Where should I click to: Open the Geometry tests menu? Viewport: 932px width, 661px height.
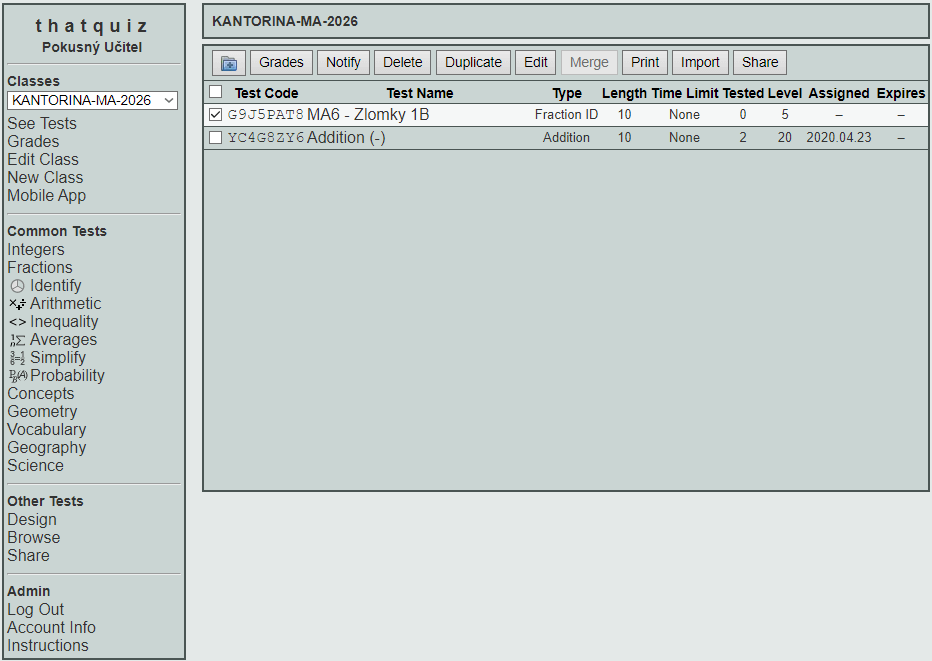pyautogui.click(x=42, y=412)
